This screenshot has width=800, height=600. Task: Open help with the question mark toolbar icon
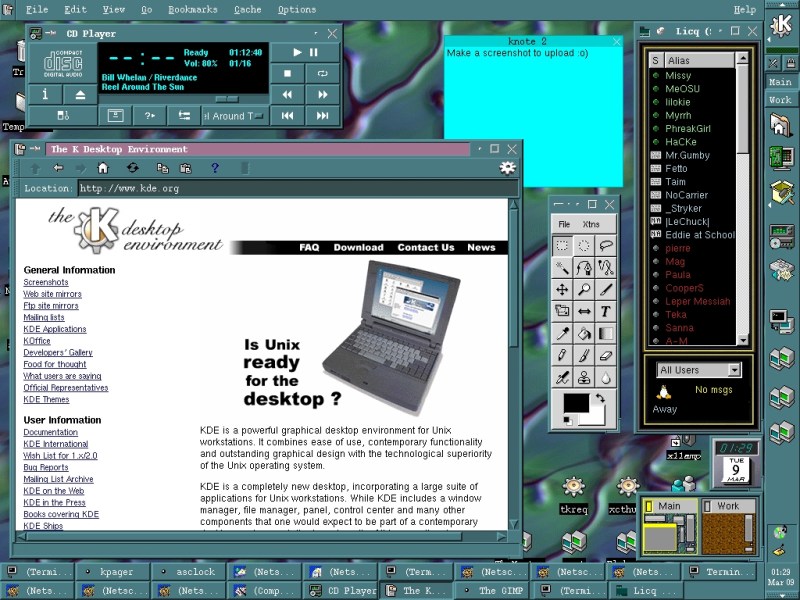[215, 168]
